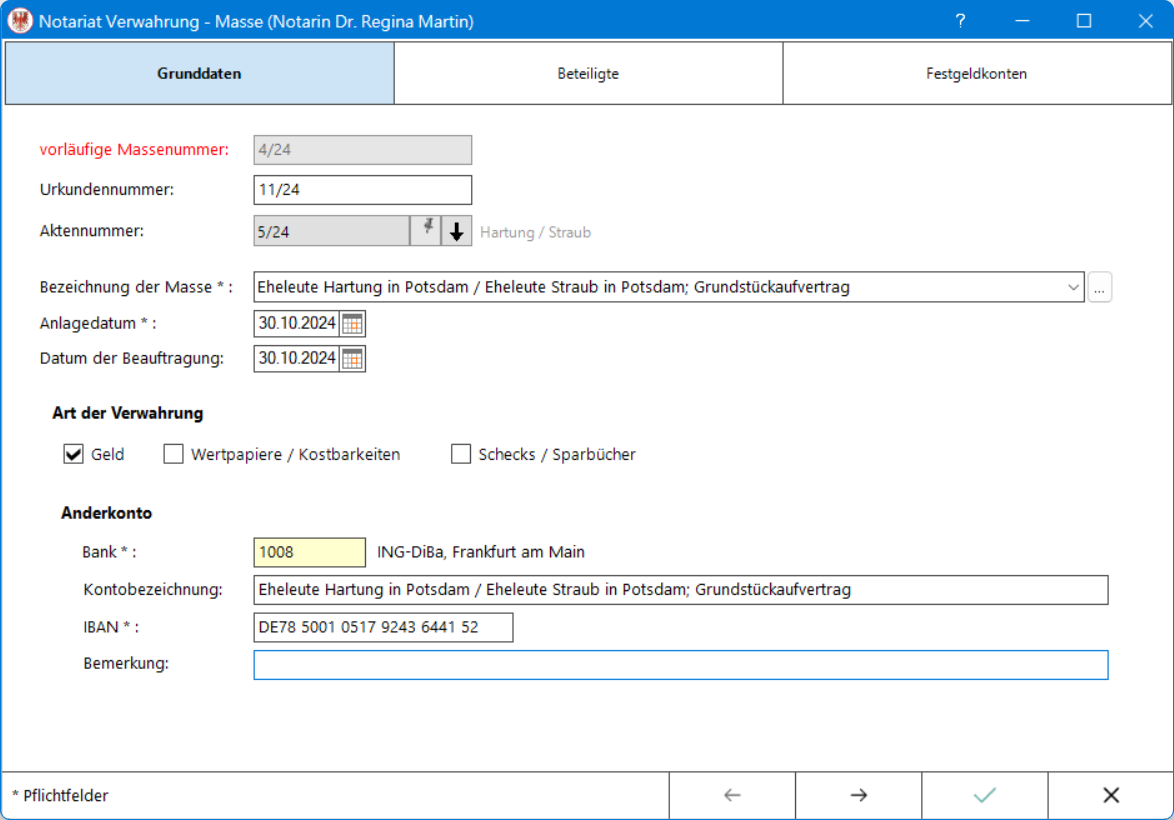The image size is (1174, 820).
Task: Open the calendar for Datum der Beauftragung
Action: point(353,359)
